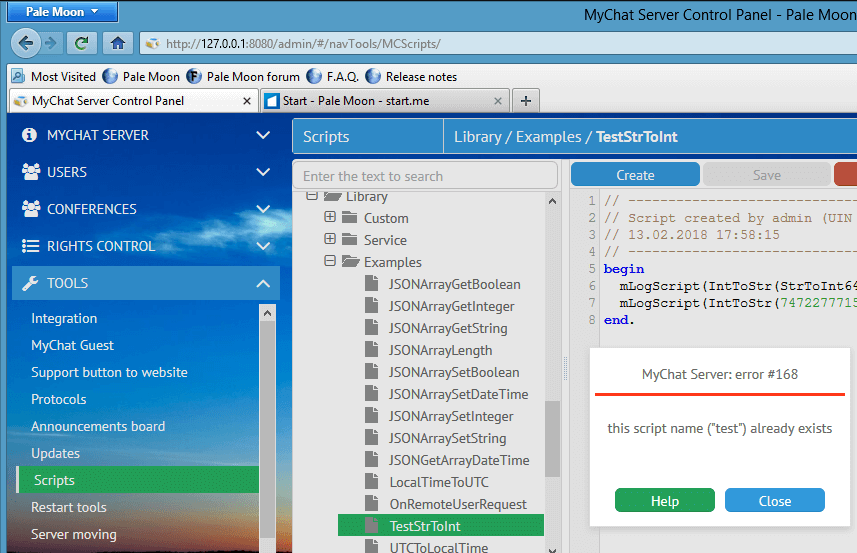Click file icon beside LocalTimeToUTC
Image resolution: width=857 pixels, height=553 pixels.
pos(372,481)
